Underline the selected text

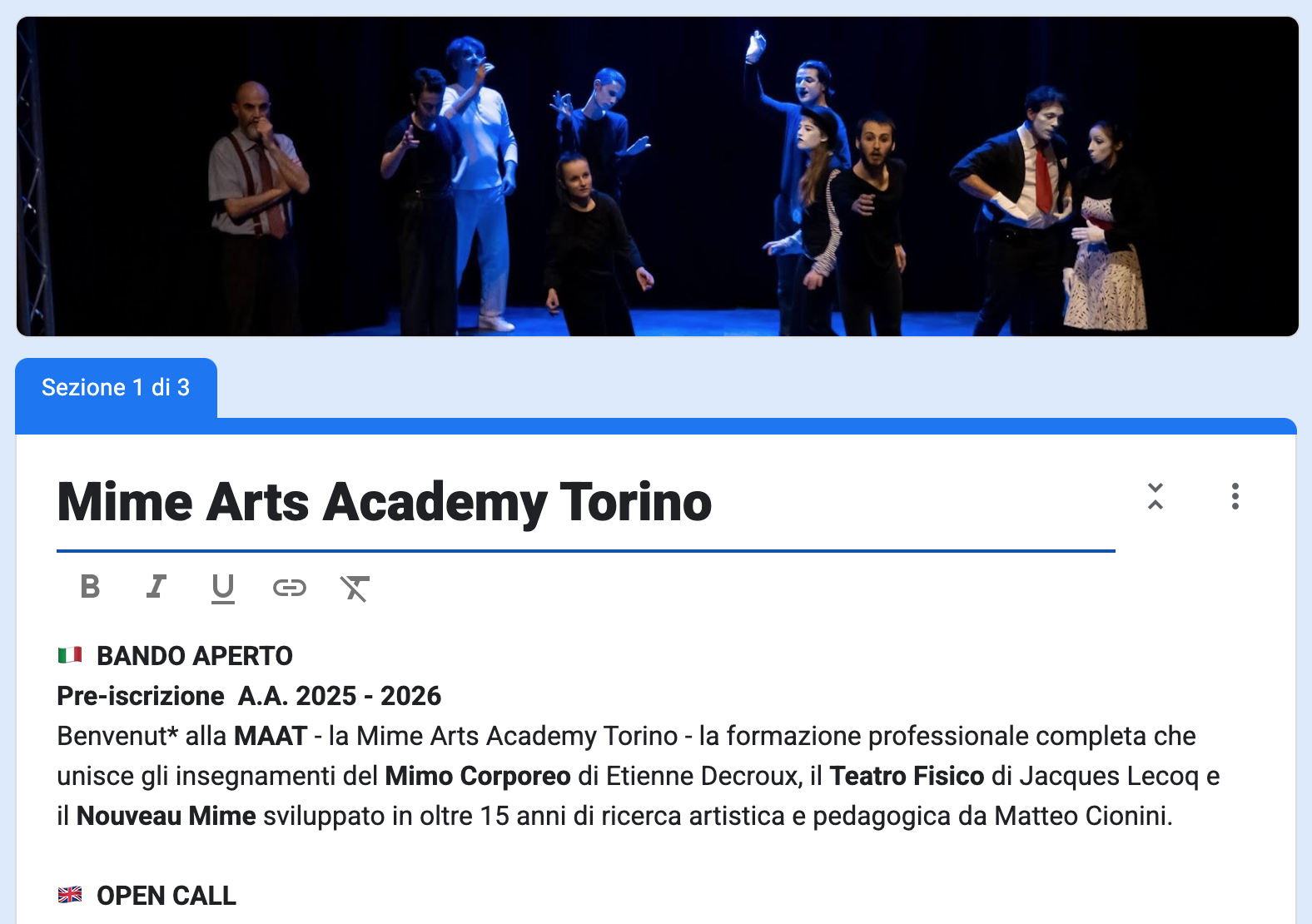pos(223,588)
